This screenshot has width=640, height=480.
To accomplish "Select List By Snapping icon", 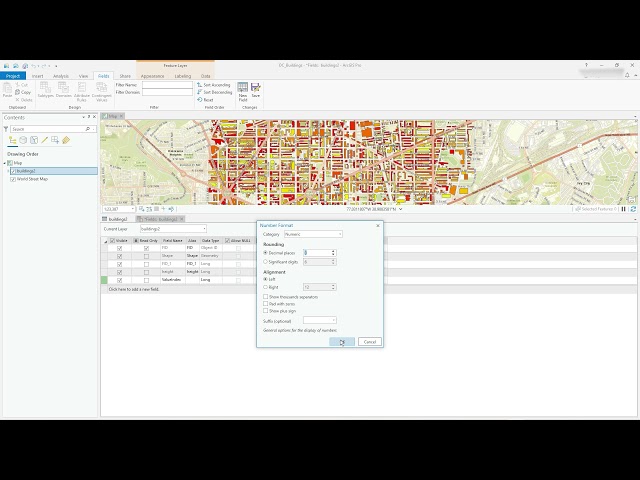I will [55, 140].
